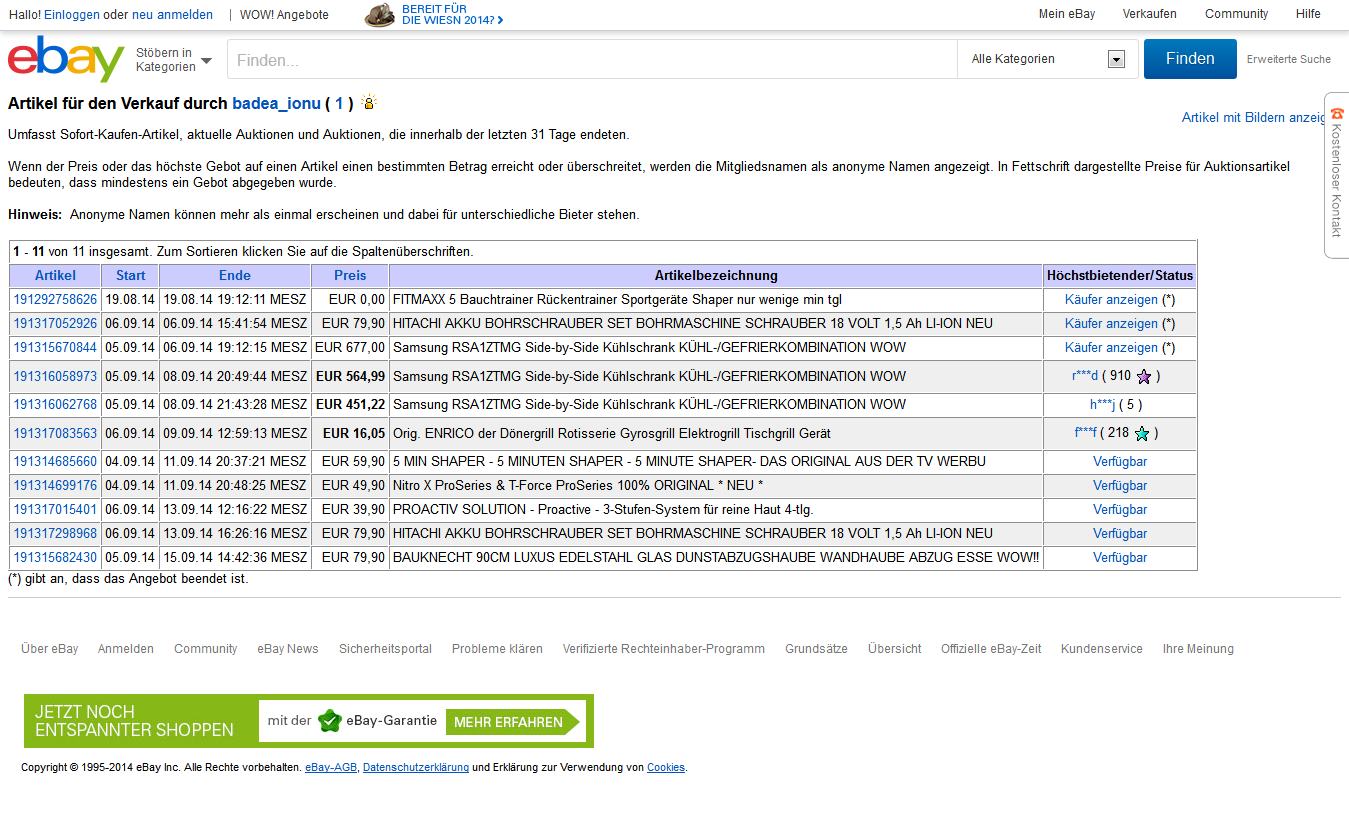Open Mein eBay menu

[x=1067, y=14]
